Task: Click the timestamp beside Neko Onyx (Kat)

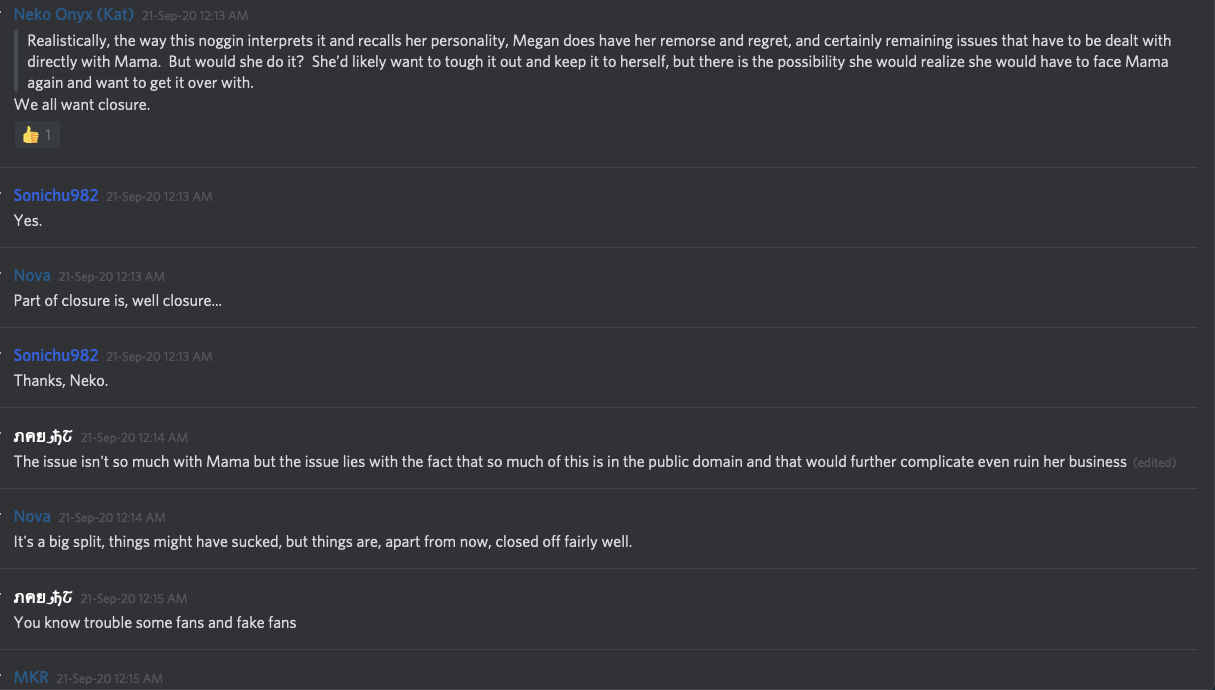Action: pyautogui.click(x=195, y=16)
